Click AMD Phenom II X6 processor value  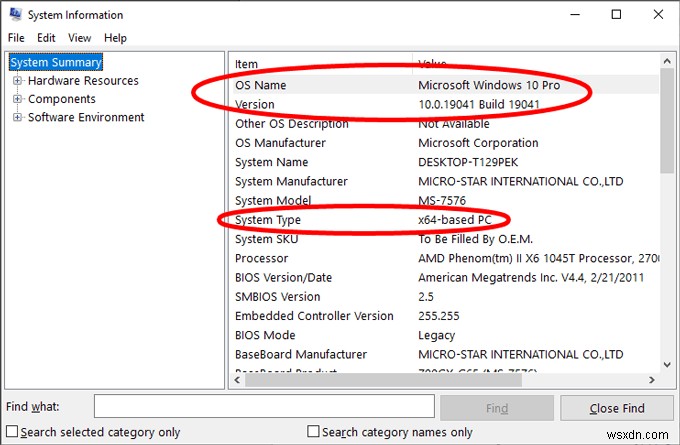pyautogui.click(x=539, y=258)
